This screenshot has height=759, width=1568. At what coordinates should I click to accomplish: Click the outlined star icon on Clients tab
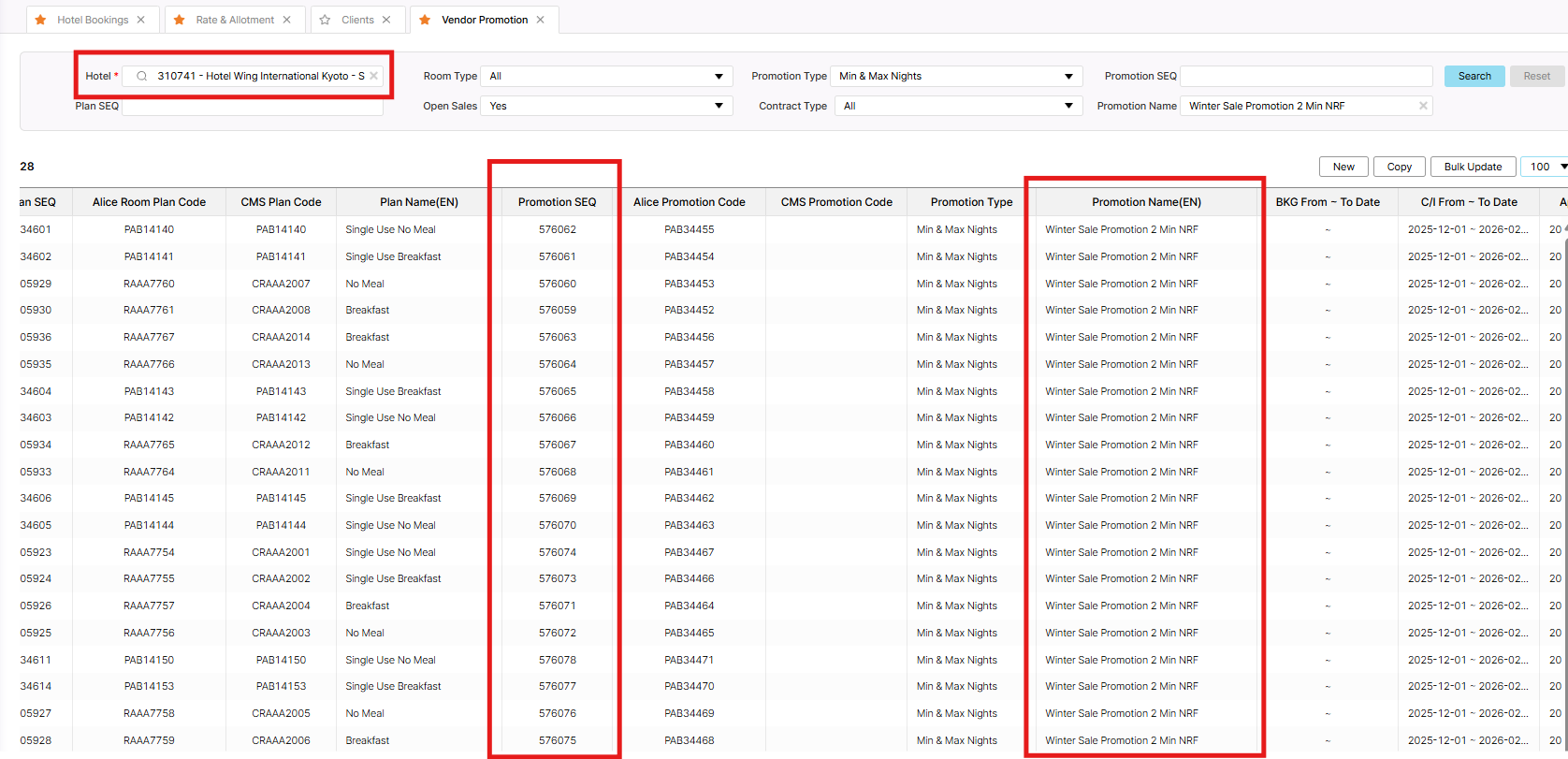[x=325, y=20]
